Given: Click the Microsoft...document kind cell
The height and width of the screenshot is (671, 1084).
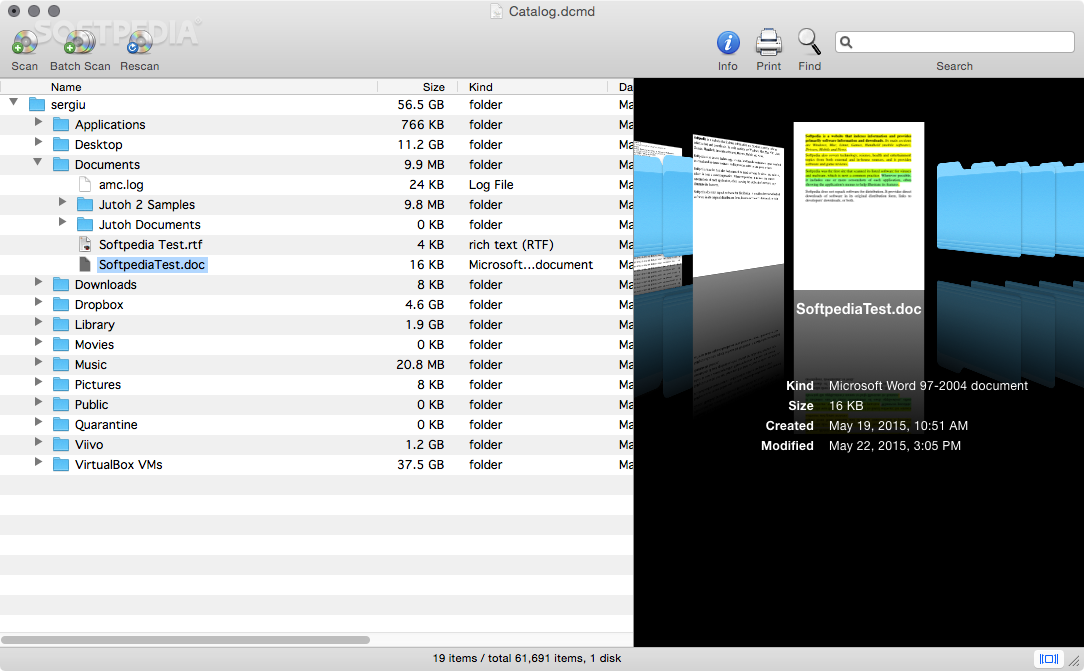Looking at the screenshot, I should click(531, 265).
